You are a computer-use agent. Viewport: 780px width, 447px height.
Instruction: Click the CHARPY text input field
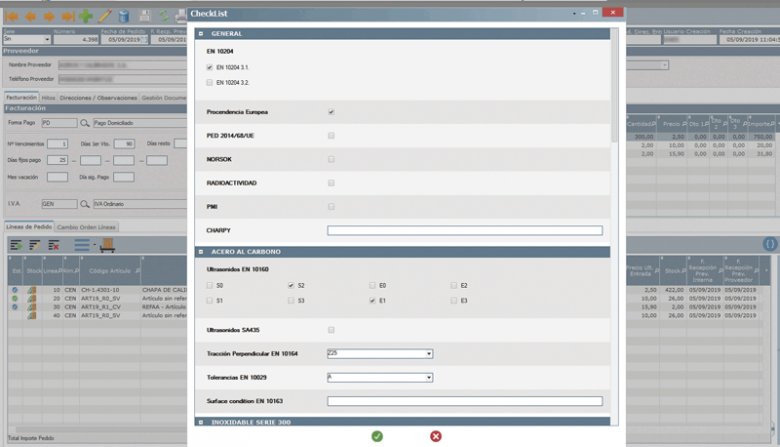[x=465, y=230]
